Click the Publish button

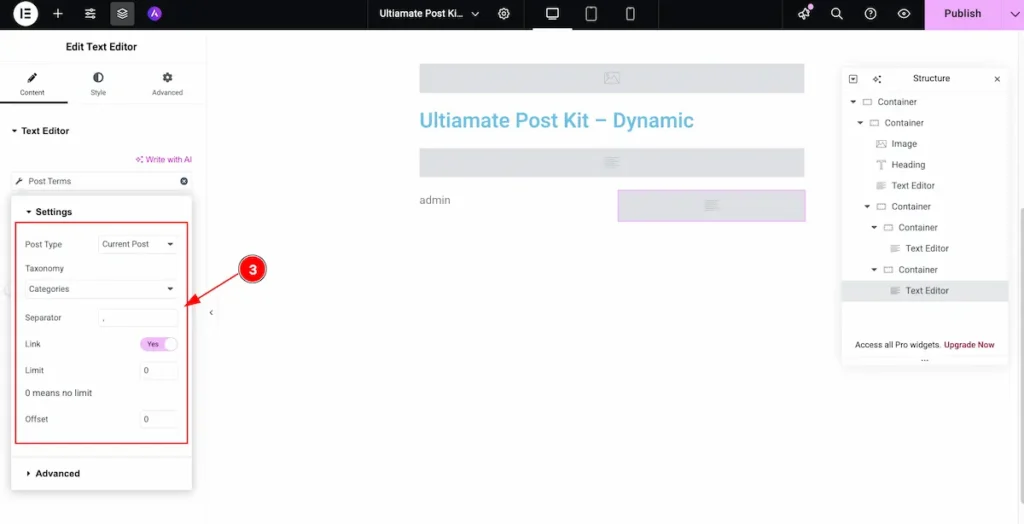click(x=962, y=14)
